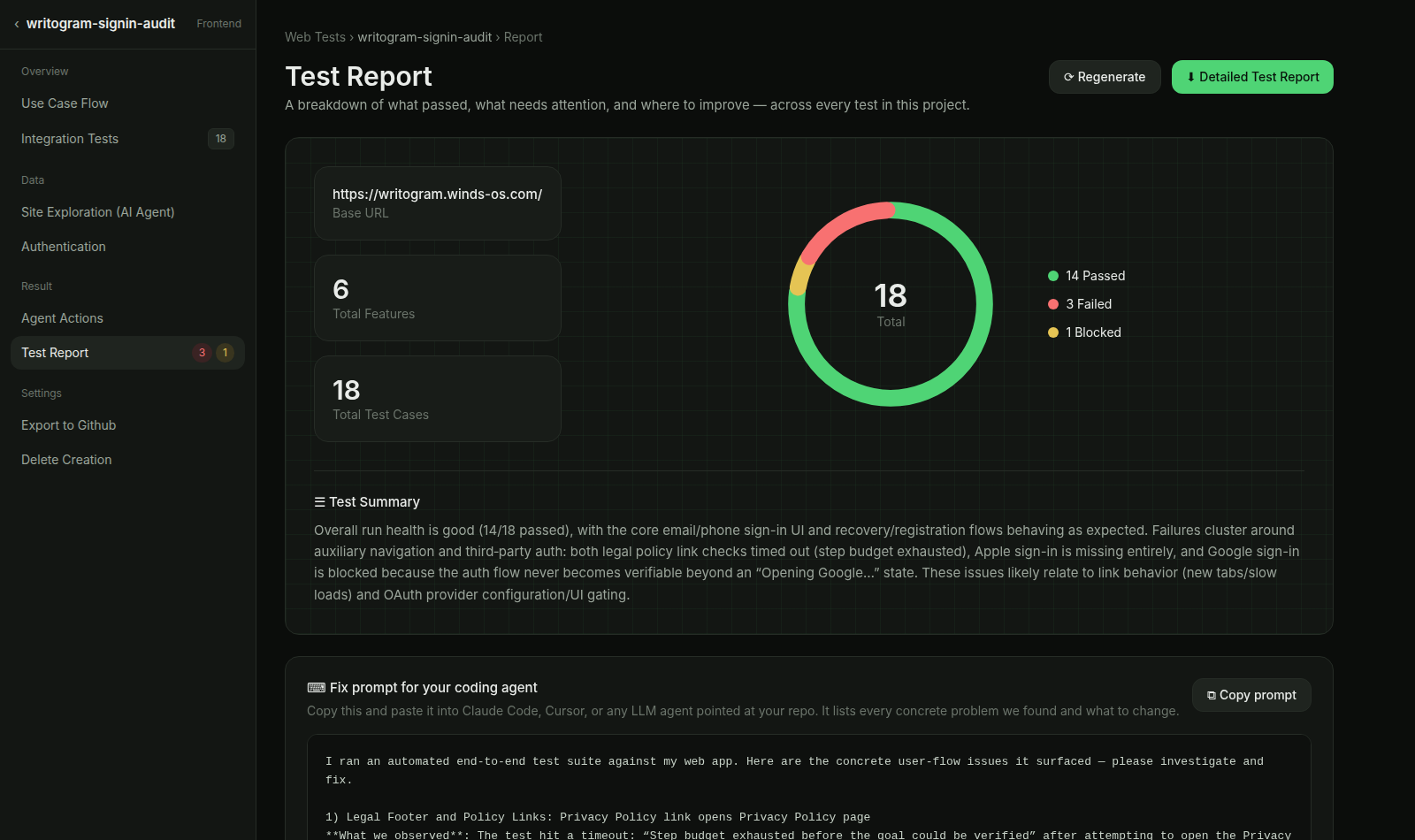Click the 3 Failed legend entry

pyautogui.click(x=1080, y=304)
